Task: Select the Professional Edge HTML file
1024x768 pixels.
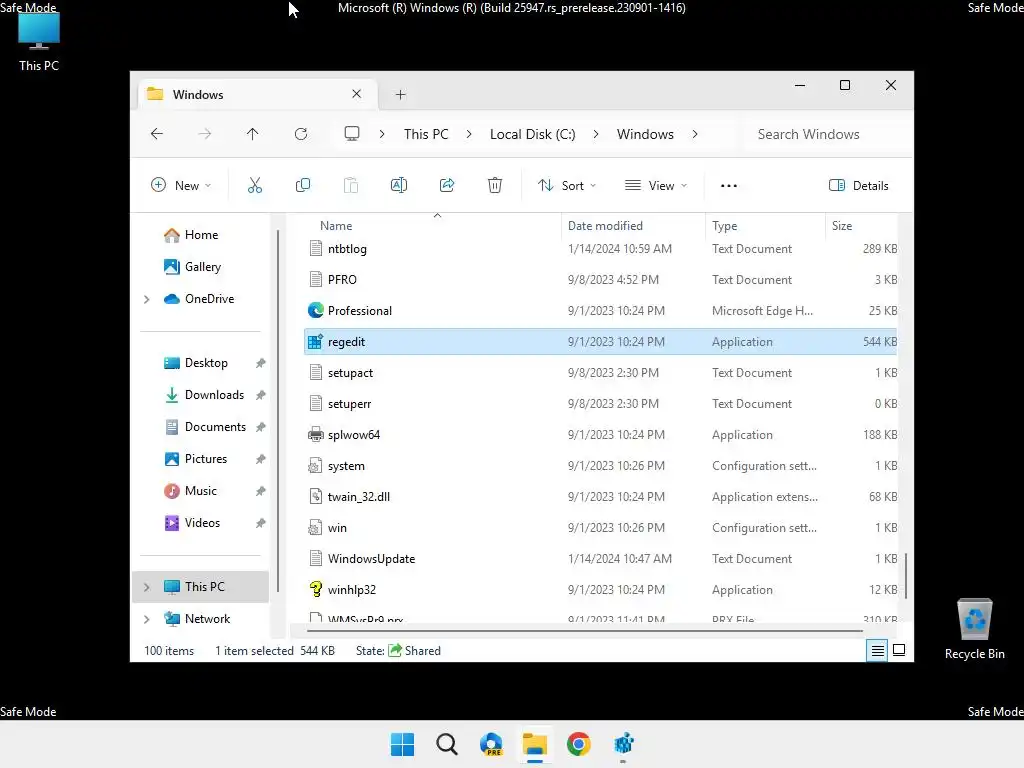Action: [600, 311]
